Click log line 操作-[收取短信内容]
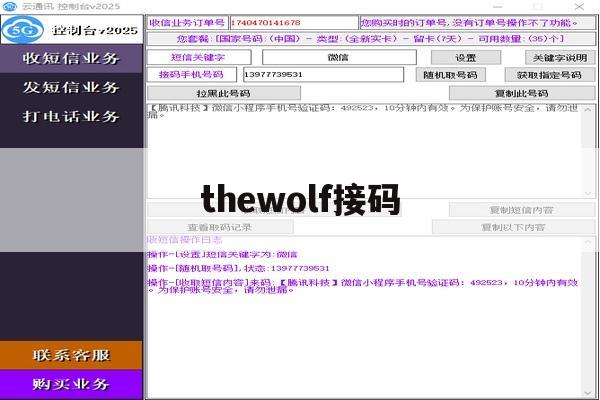Screen dimensions: 600x400 363,286
